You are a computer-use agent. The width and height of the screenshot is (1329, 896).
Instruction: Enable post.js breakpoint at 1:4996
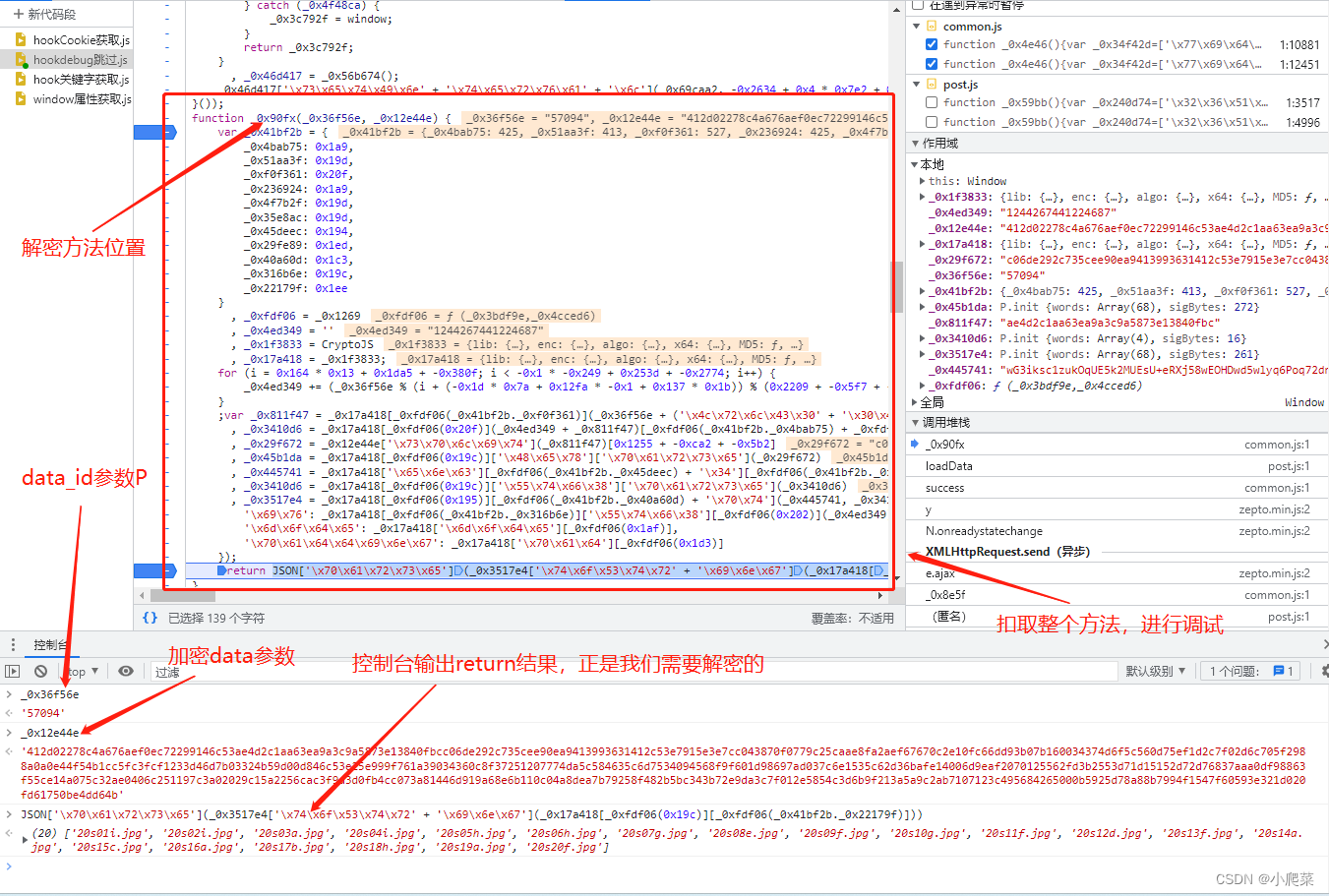coord(931,122)
